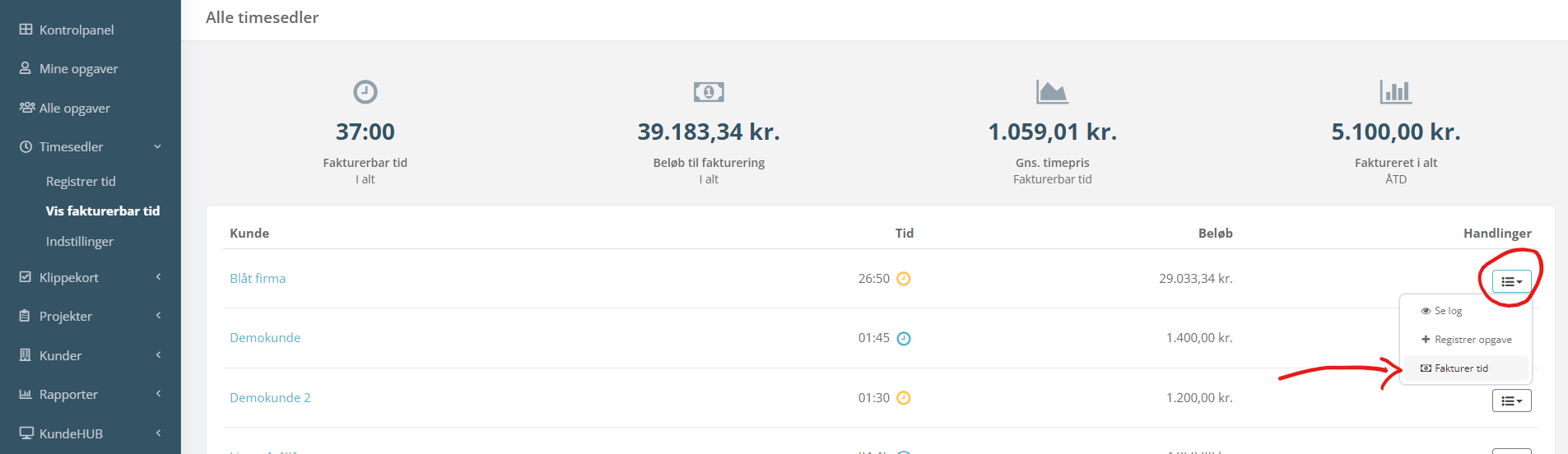Image resolution: width=1568 pixels, height=454 pixels.
Task: Open the Demokunde customer link
Action: pos(265,337)
